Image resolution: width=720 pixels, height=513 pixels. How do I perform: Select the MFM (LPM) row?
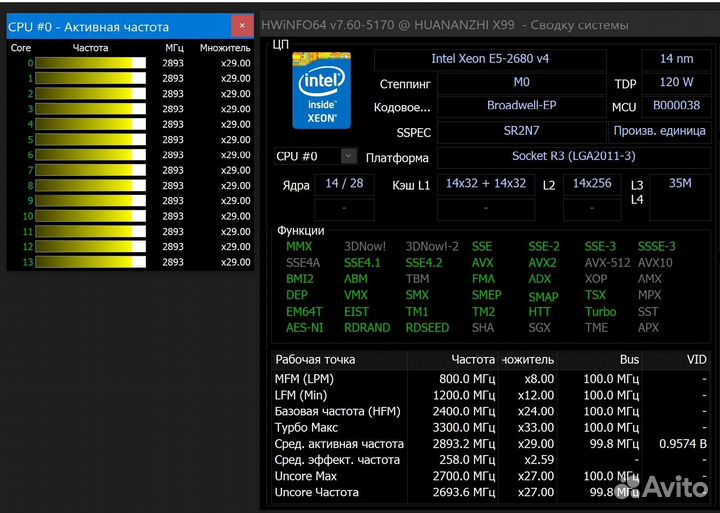pyautogui.click(x=490, y=379)
